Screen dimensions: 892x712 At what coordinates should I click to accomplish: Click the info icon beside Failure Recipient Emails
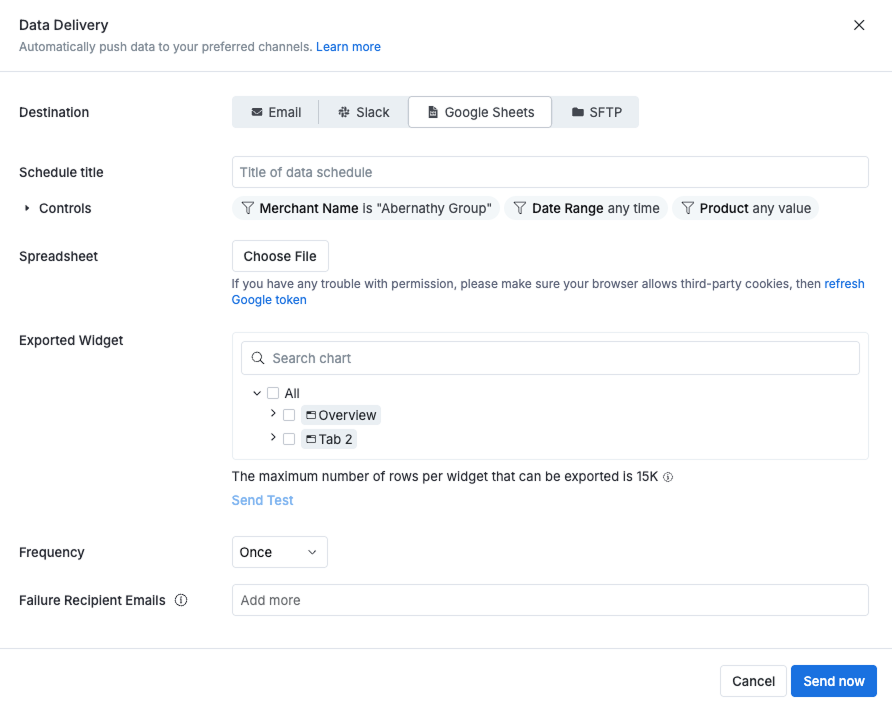pyautogui.click(x=181, y=600)
